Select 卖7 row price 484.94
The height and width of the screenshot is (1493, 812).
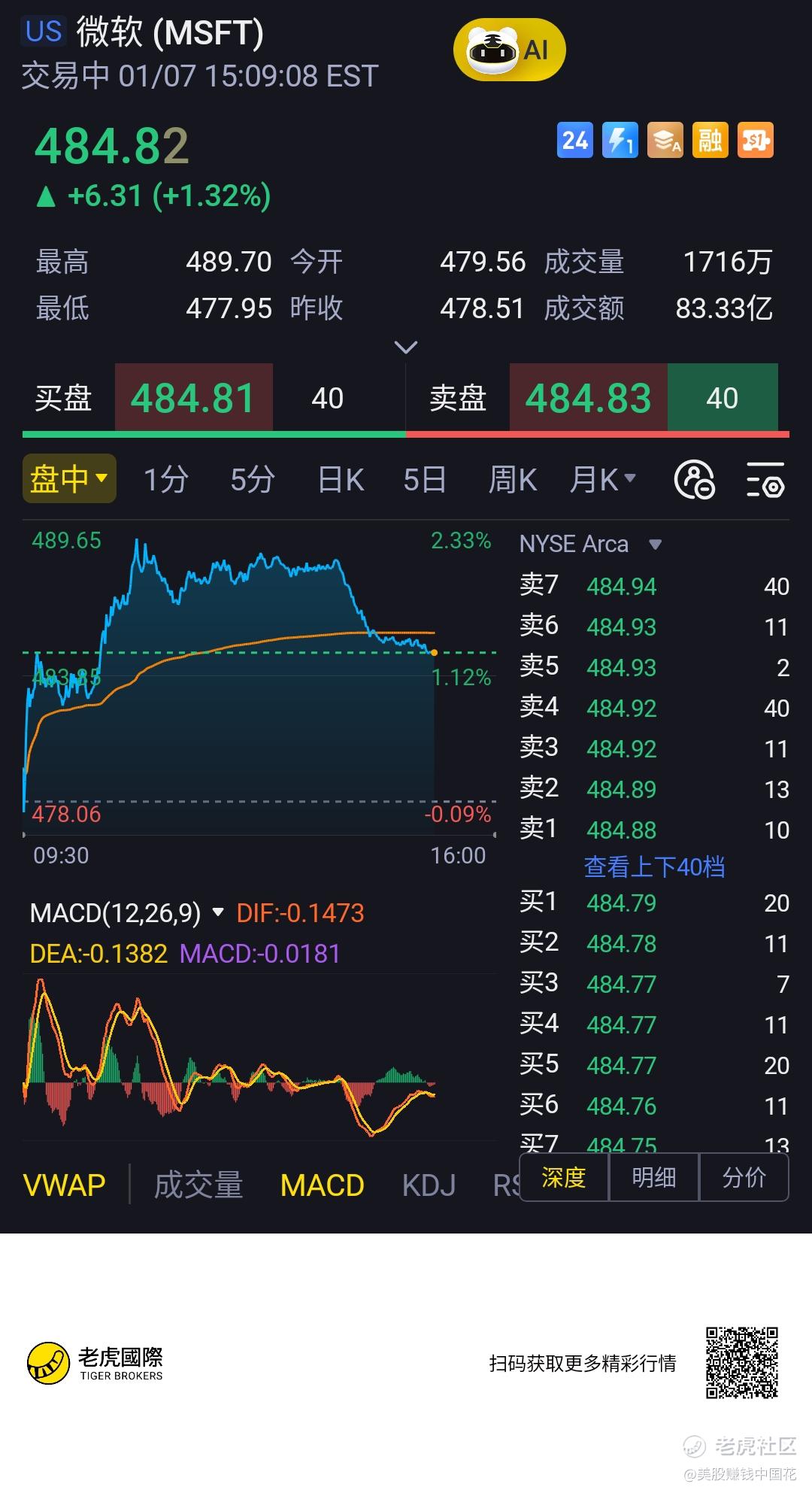tap(654, 586)
